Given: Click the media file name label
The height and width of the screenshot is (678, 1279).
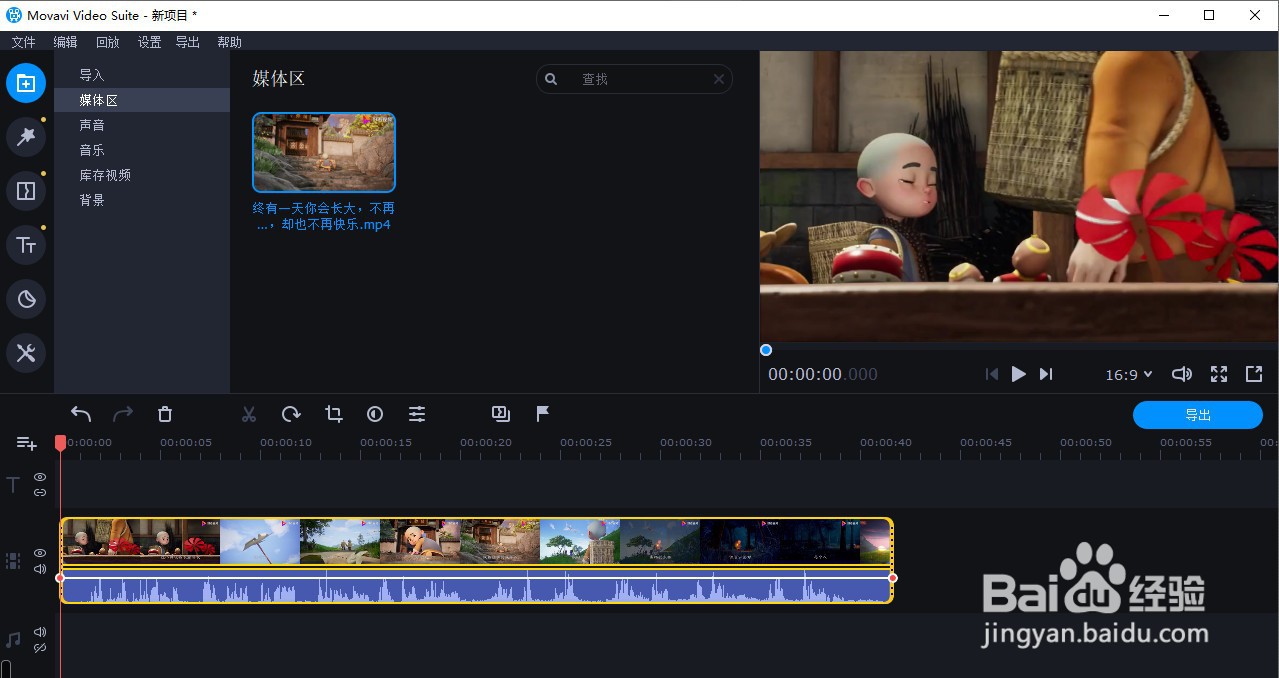Looking at the screenshot, I should (x=324, y=216).
